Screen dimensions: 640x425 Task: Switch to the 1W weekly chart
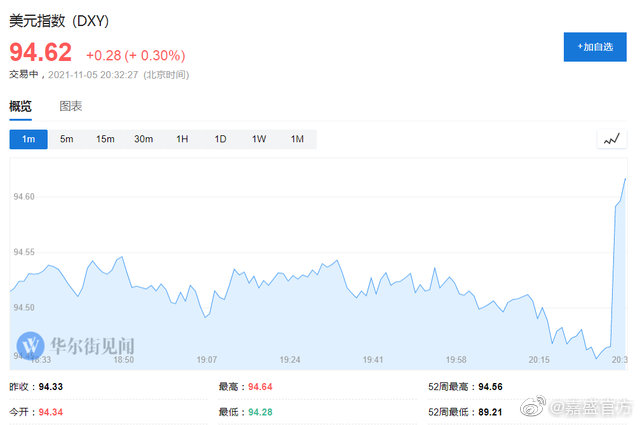coord(258,139)
